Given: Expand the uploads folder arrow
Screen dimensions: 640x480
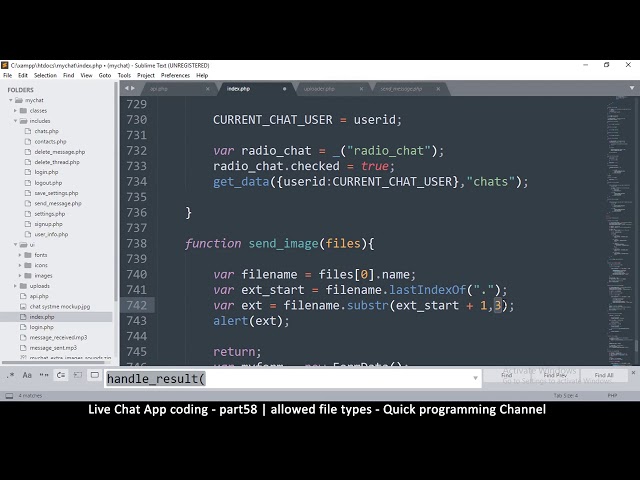Looking at the screenshot, I should pyautogui.click(x=16, y=286).
